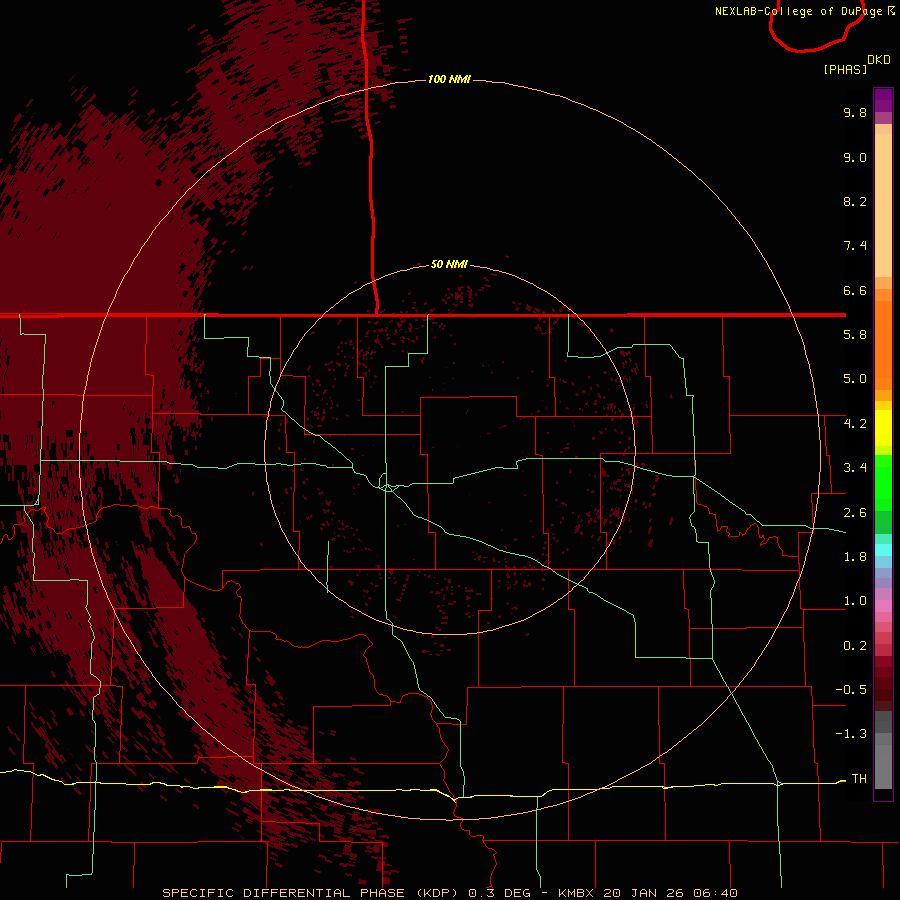Click the "9.0" legend value

click(855, 157)
